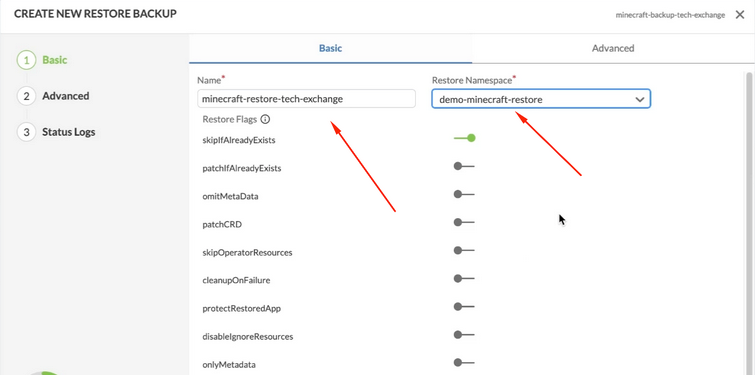Enable the patchIfAlreadyExists toggle
755x375 pixels.
pos(464,166)
